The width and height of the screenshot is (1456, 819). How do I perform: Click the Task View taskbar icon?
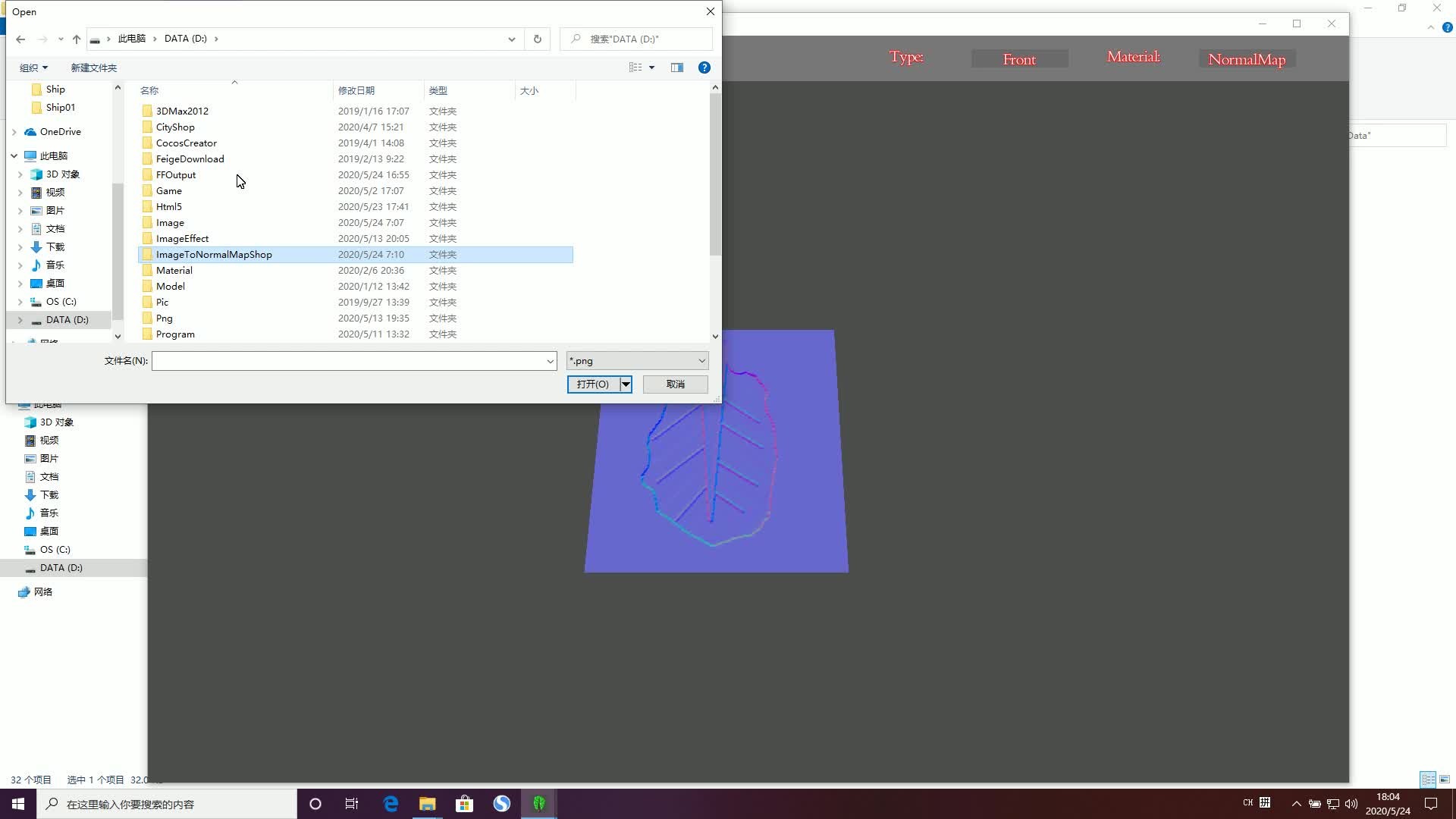click(352, 804)
